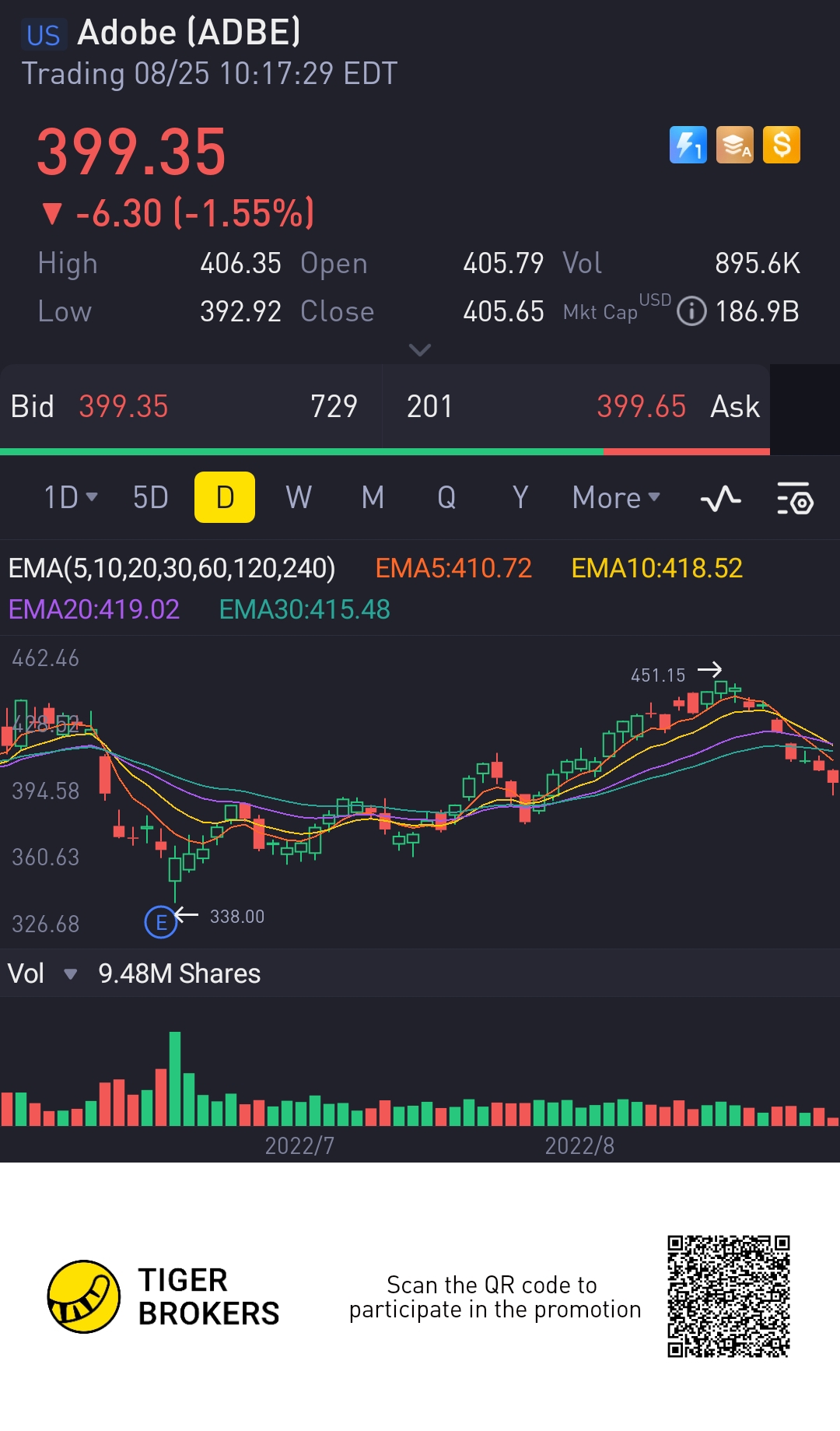Tap the promotion QR code
840x1431 pixels.
point(729,1296)
